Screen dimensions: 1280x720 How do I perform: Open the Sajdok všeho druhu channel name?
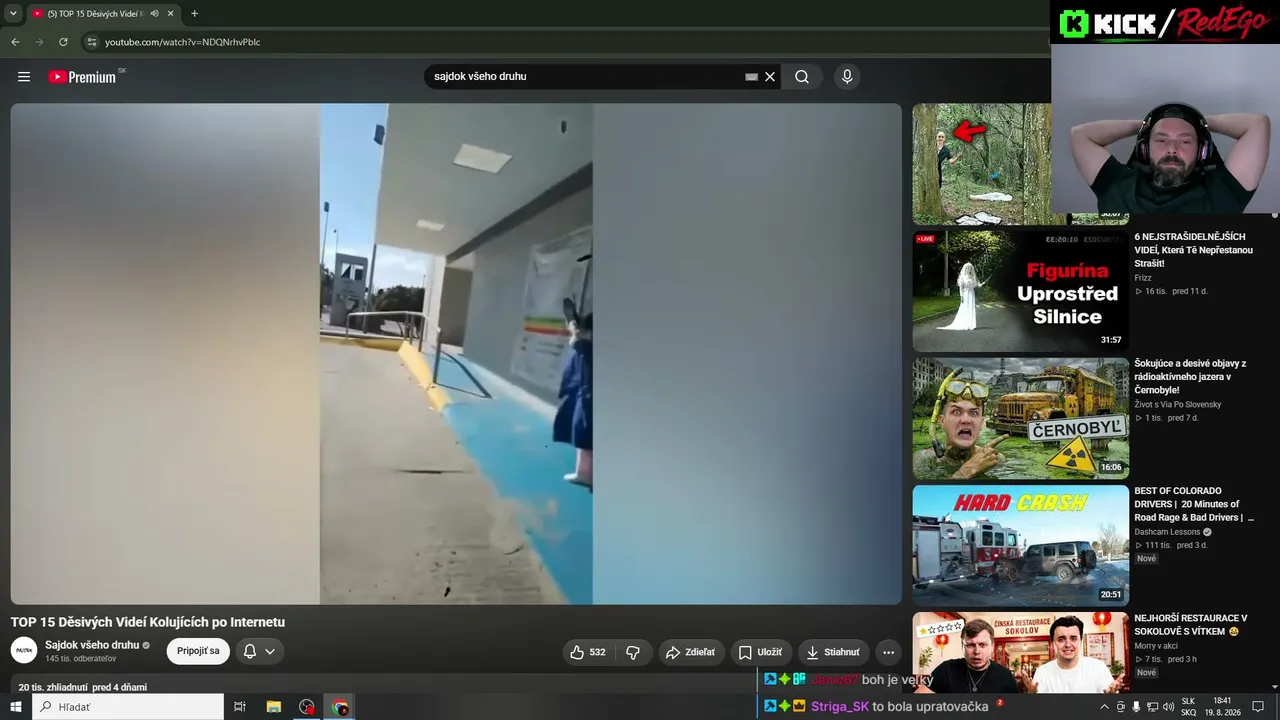pos(92,645)
